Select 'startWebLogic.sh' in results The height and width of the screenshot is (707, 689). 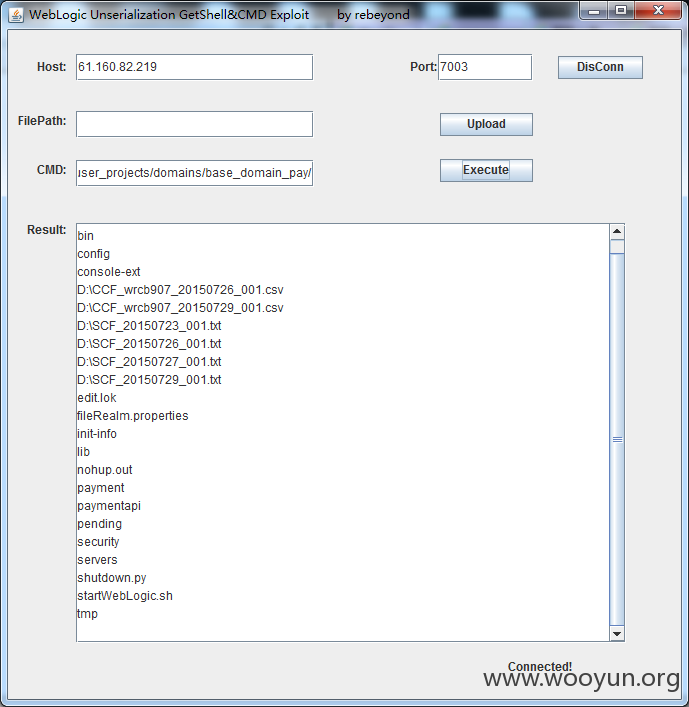tap(125, 596)
